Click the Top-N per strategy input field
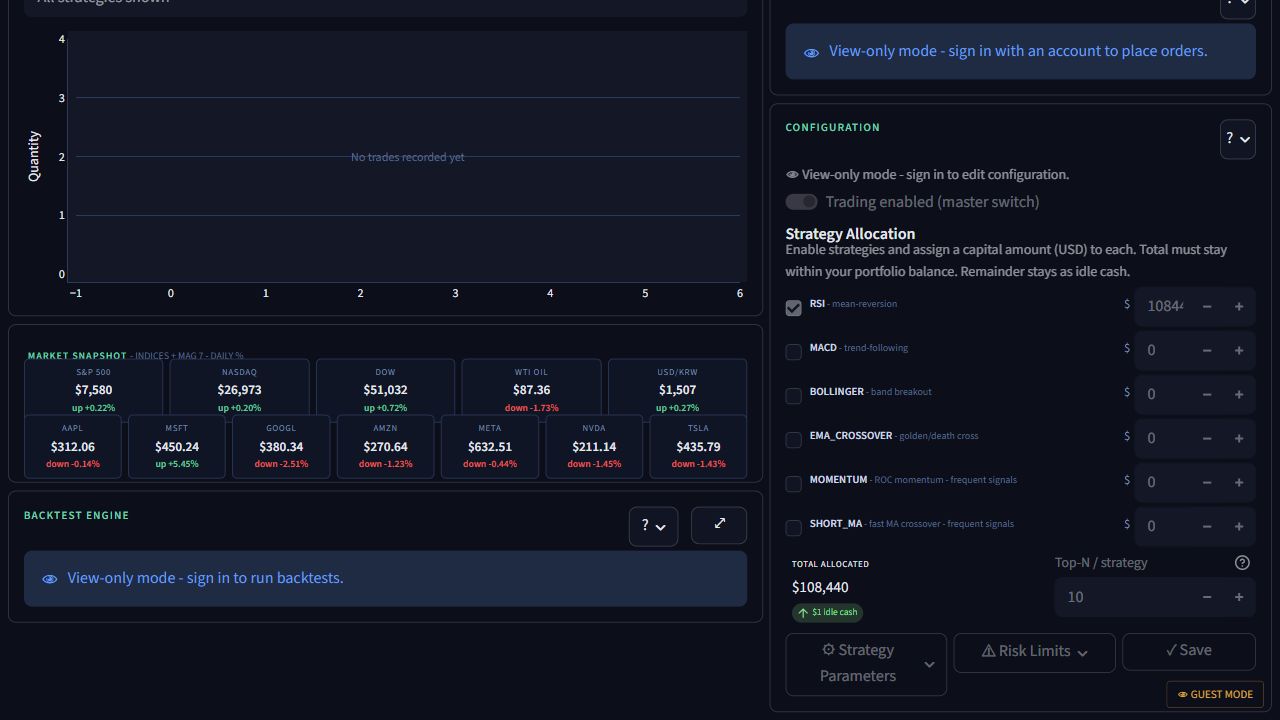1280x720 pixels. point(1123,597)
